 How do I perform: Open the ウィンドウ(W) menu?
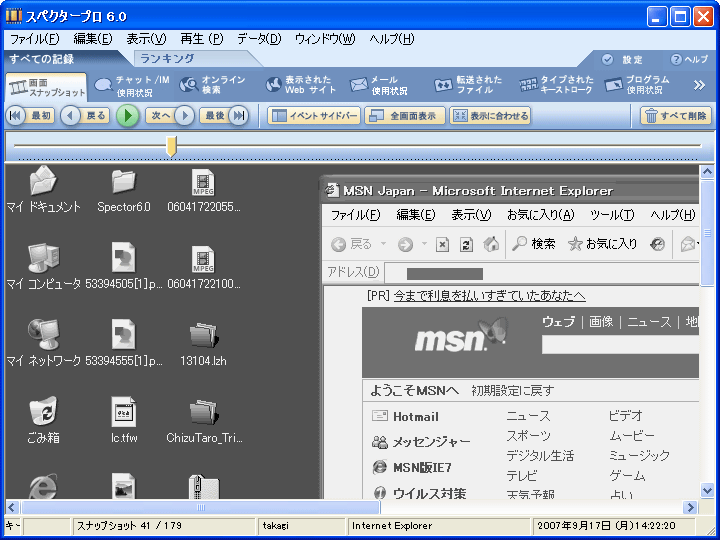click(325, 39)
